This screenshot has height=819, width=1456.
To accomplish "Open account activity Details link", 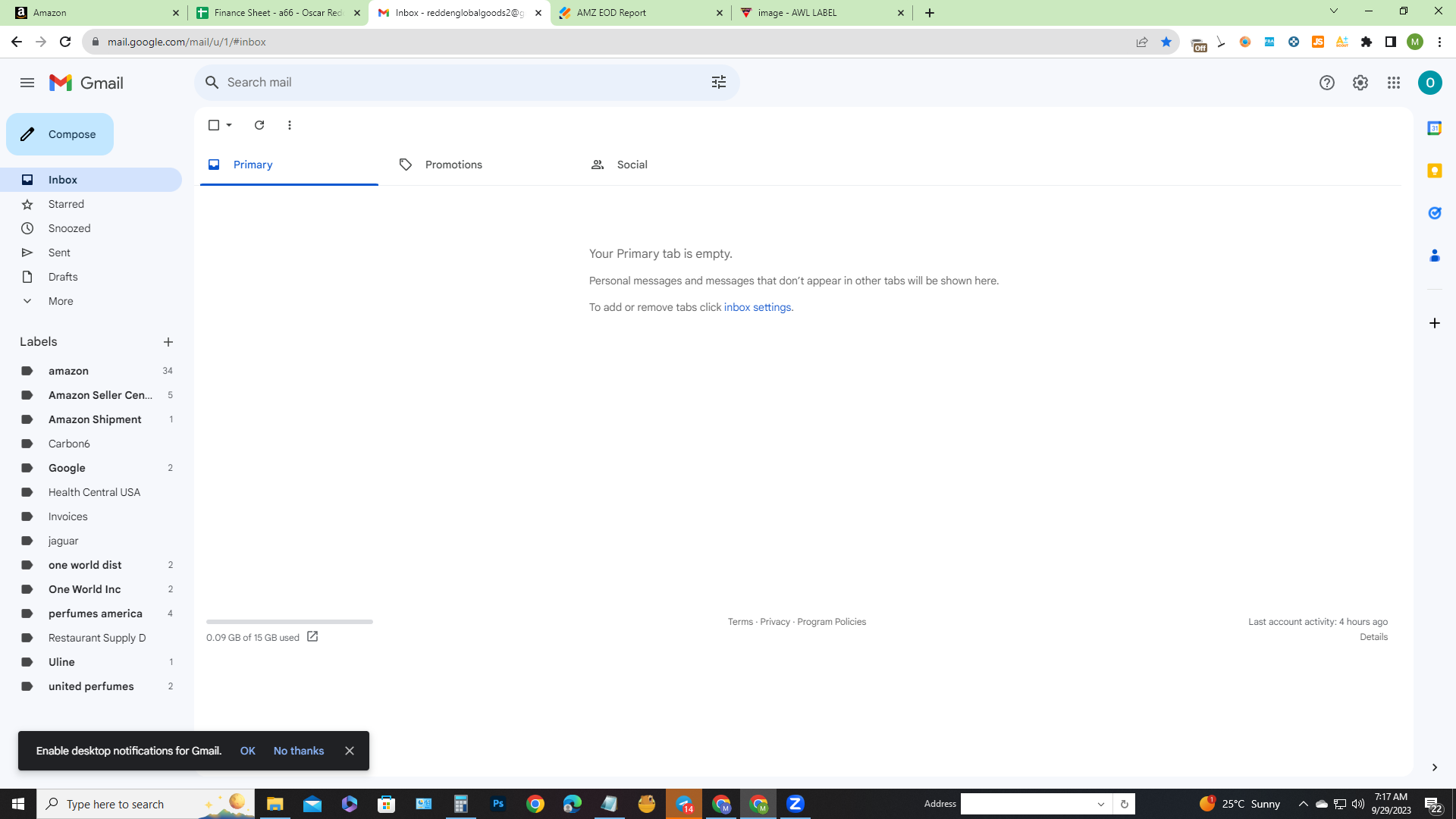I will pyautogui.click(x=1373, y=637).
